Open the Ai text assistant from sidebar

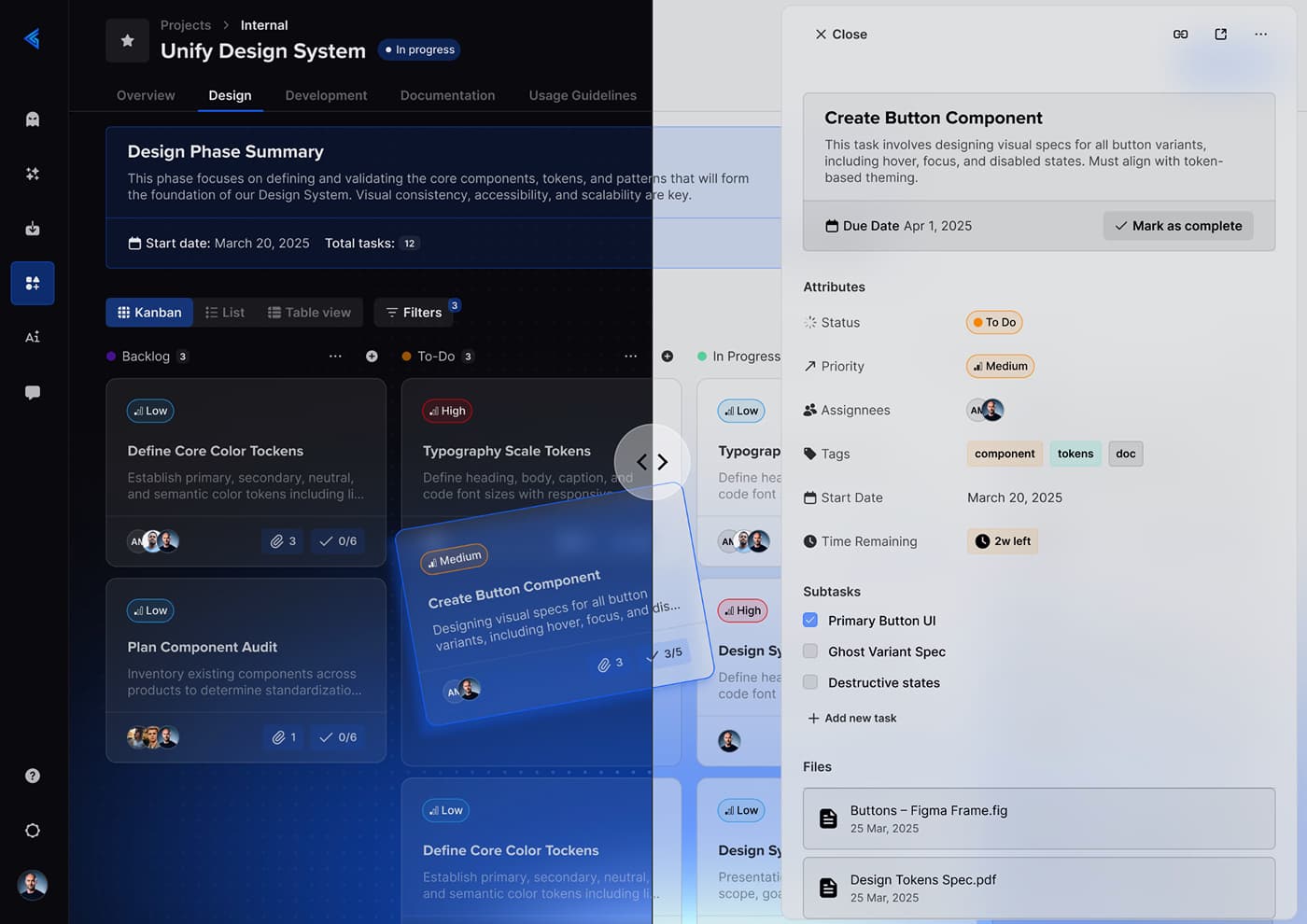tap(32, 336)
